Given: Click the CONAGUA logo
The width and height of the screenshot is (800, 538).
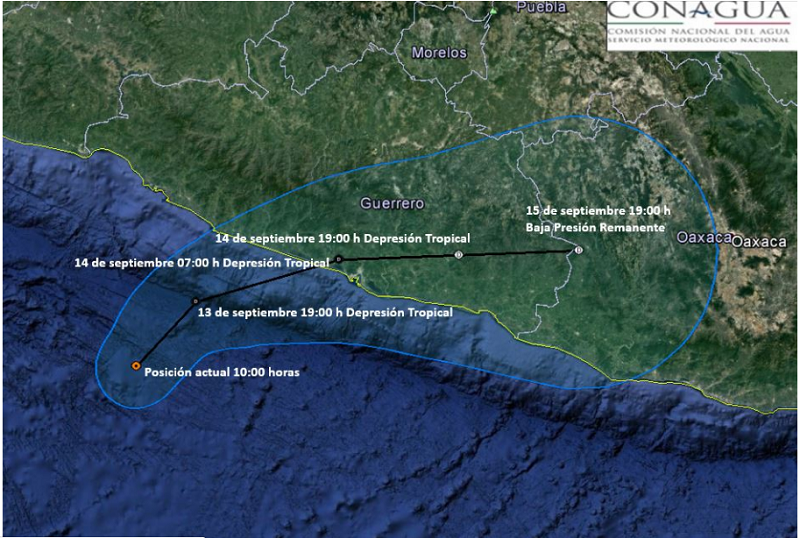Looking at the screenshot, I should (x=701, y=24).
